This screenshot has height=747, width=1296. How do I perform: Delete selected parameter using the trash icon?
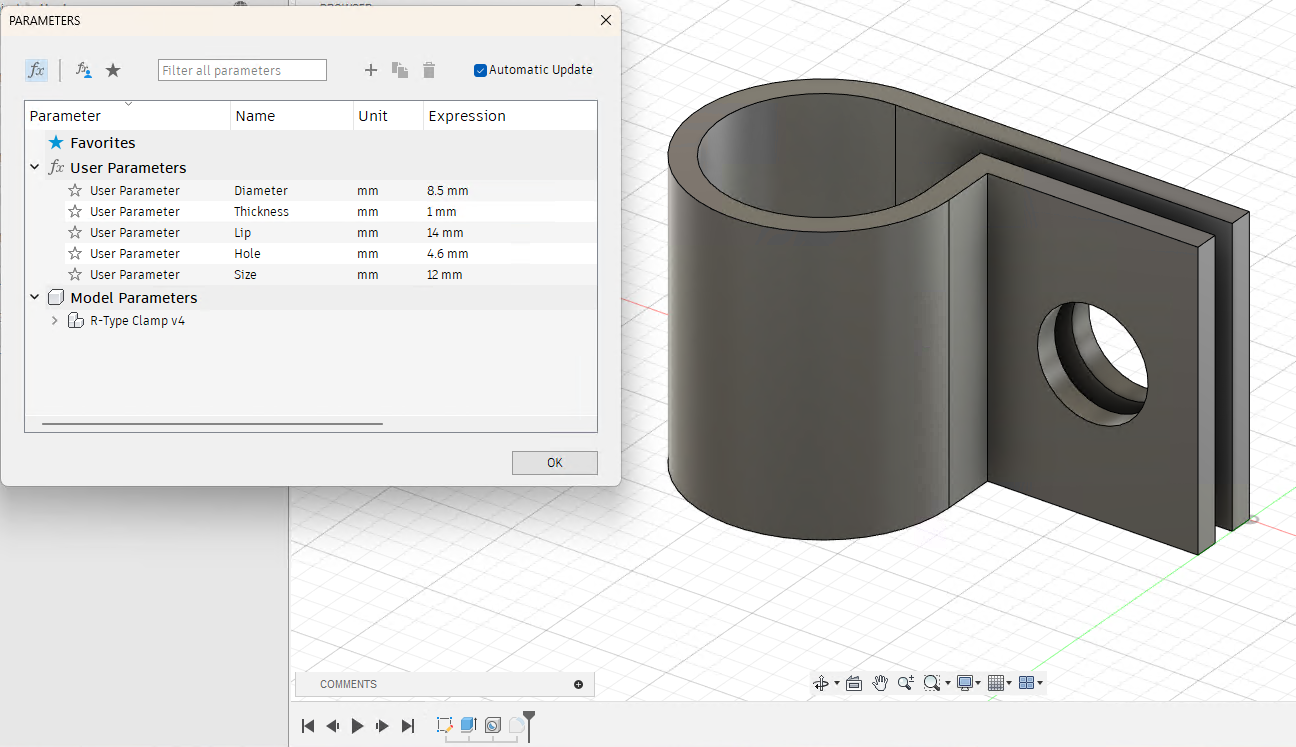coord(429,70)
